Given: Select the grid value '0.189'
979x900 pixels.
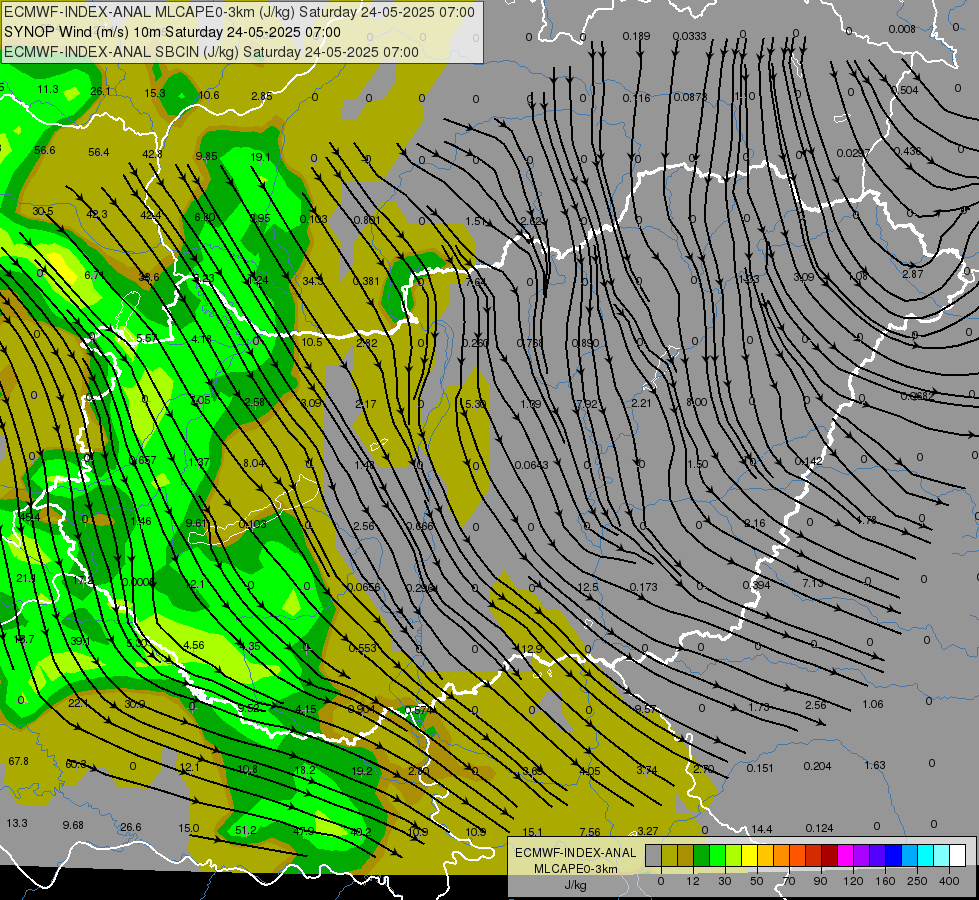Looking at the screenshot, I should 636,36.
